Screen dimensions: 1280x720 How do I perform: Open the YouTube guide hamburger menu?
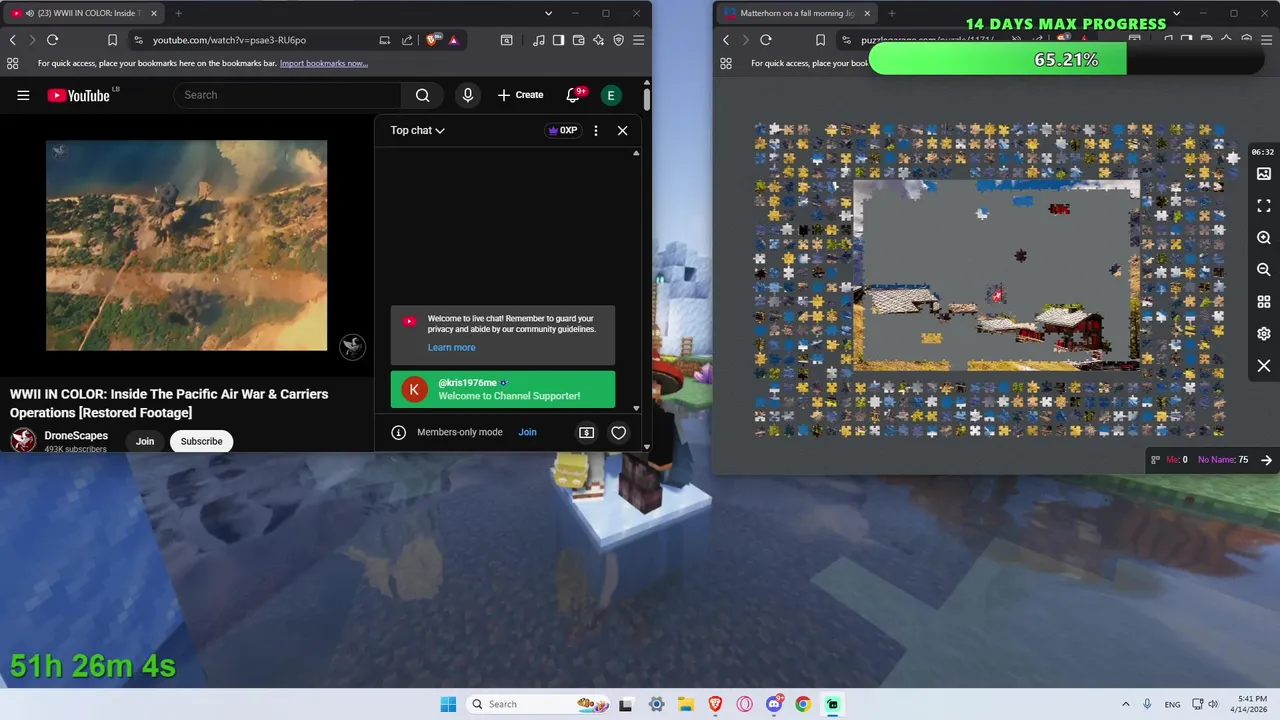point(23,95)
